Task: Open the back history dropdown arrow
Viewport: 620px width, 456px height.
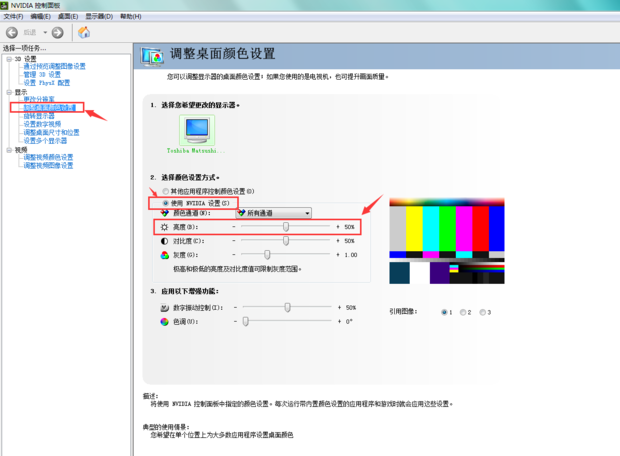Action: 45,32
